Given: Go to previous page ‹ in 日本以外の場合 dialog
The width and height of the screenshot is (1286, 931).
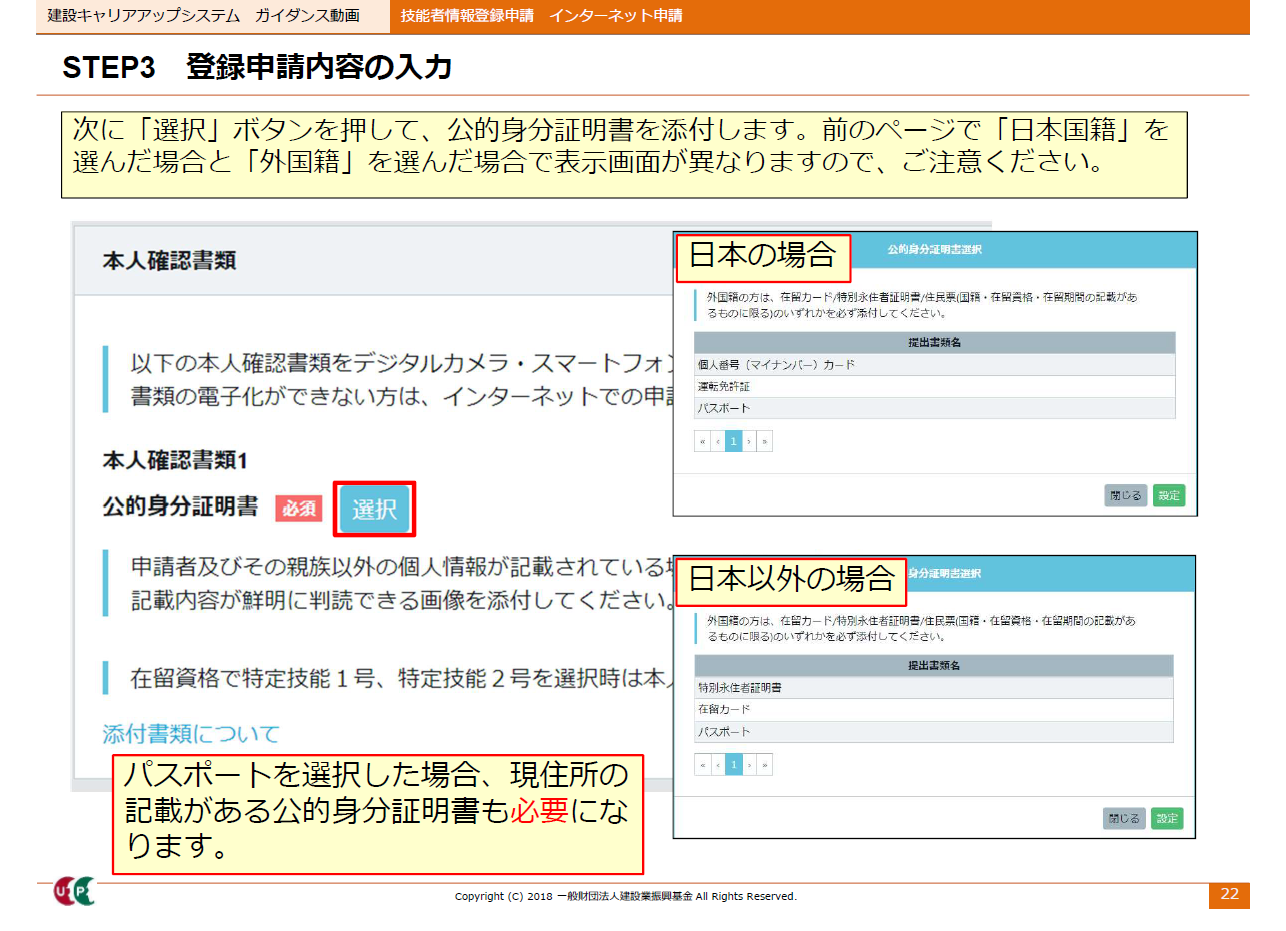Looking at the screenshot, I should click(x=718, y=765).
